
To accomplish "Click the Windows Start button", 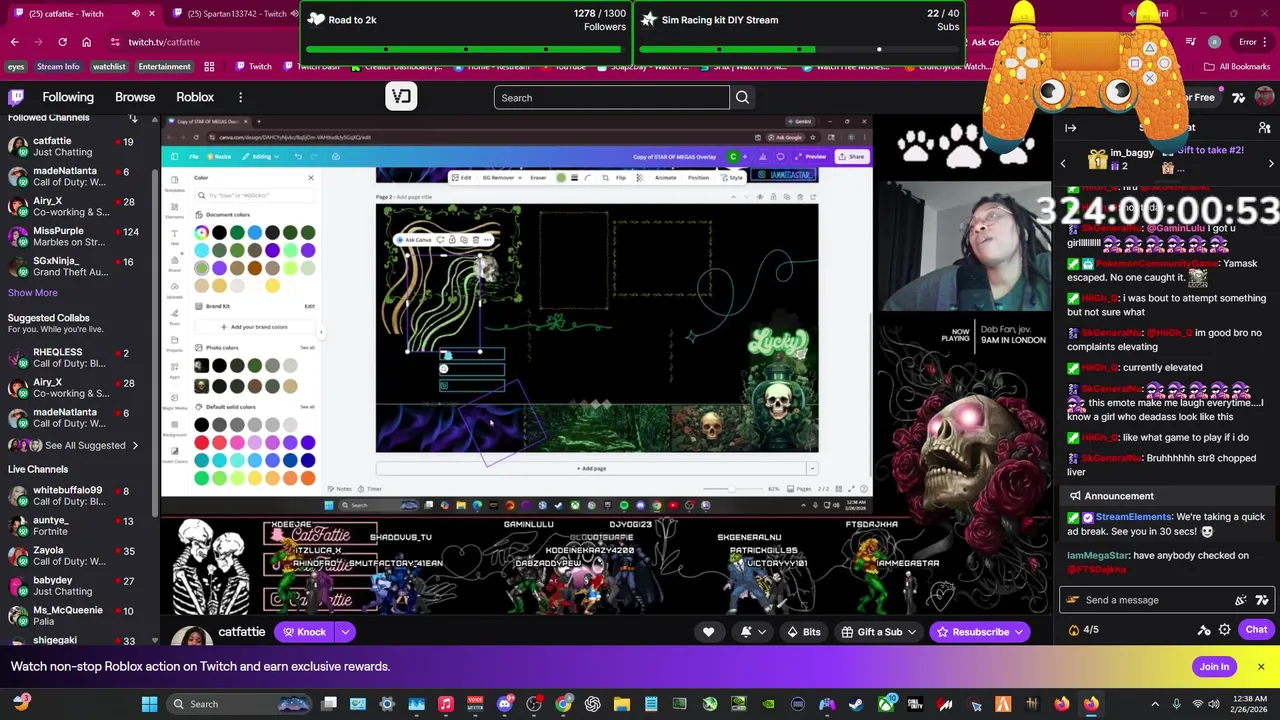I will coord(149,704).
